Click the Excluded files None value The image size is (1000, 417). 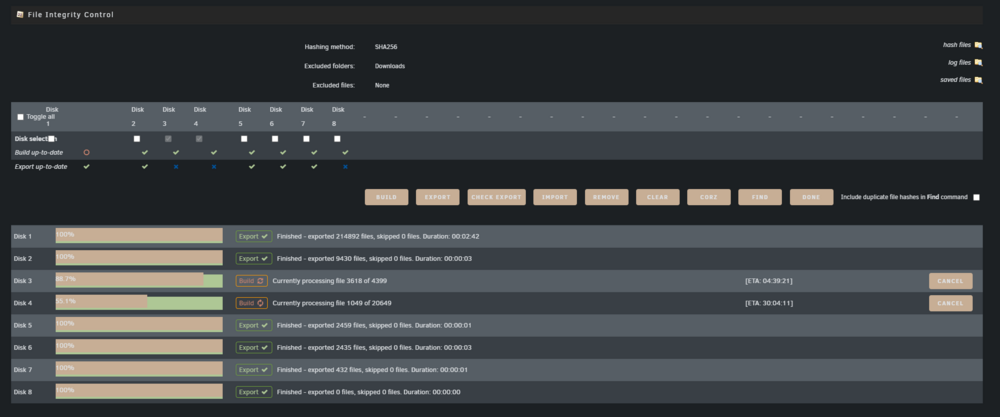[382, 85]
